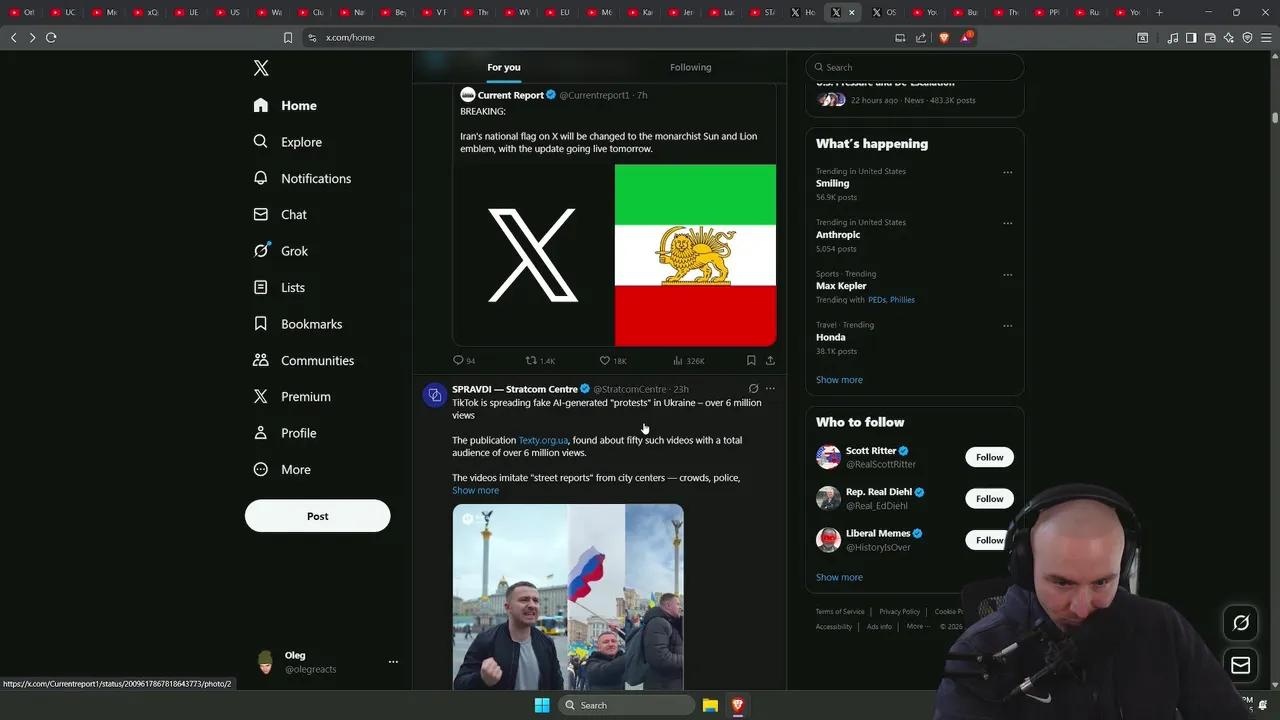Like the Current Report post
Image resolution: width=1280 pixels, height=720 pixels.
(x=604, y=360)
